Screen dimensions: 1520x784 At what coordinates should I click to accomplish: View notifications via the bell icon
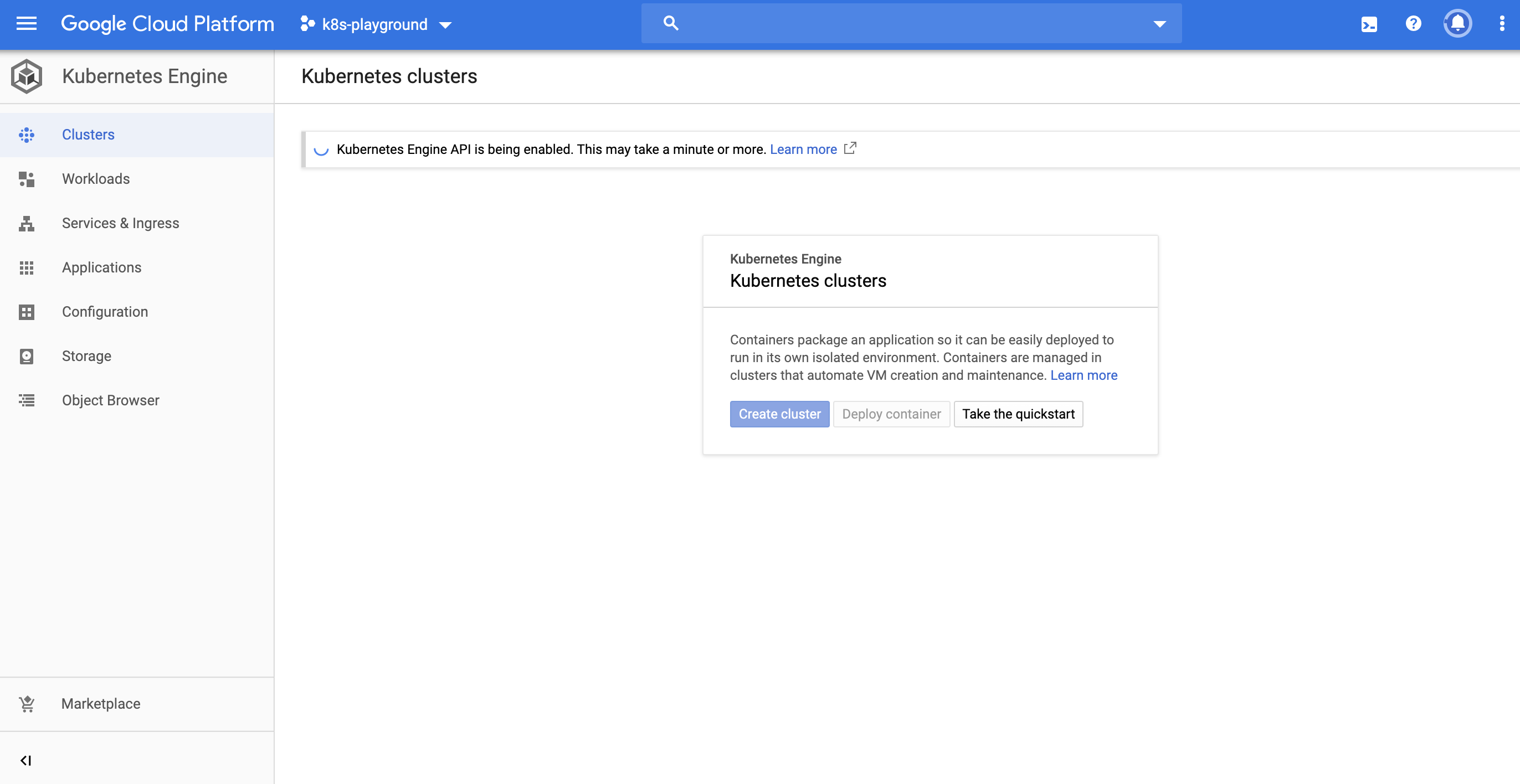click(x=1457, y=24)
